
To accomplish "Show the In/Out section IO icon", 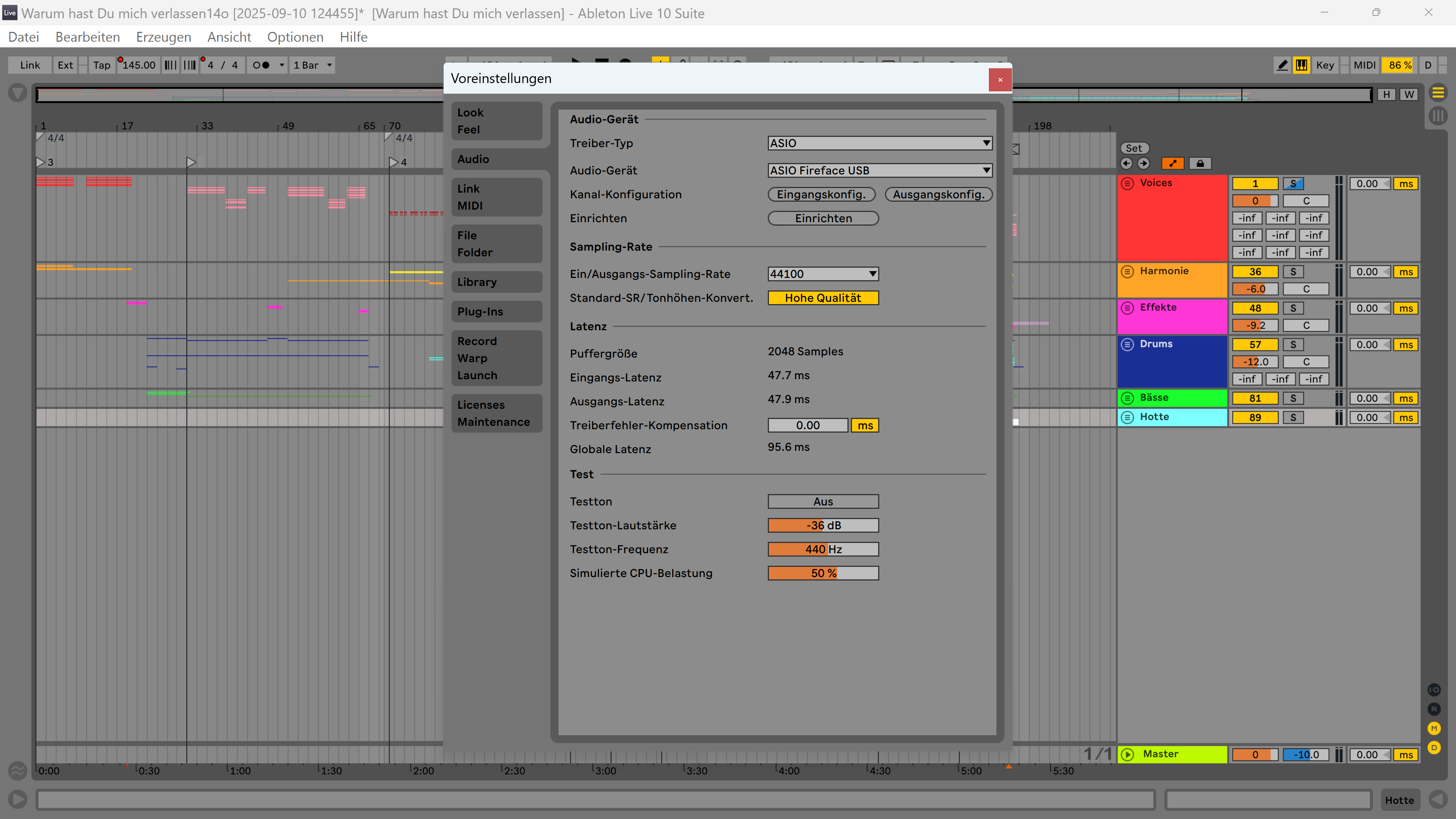I will [1434, 690].
